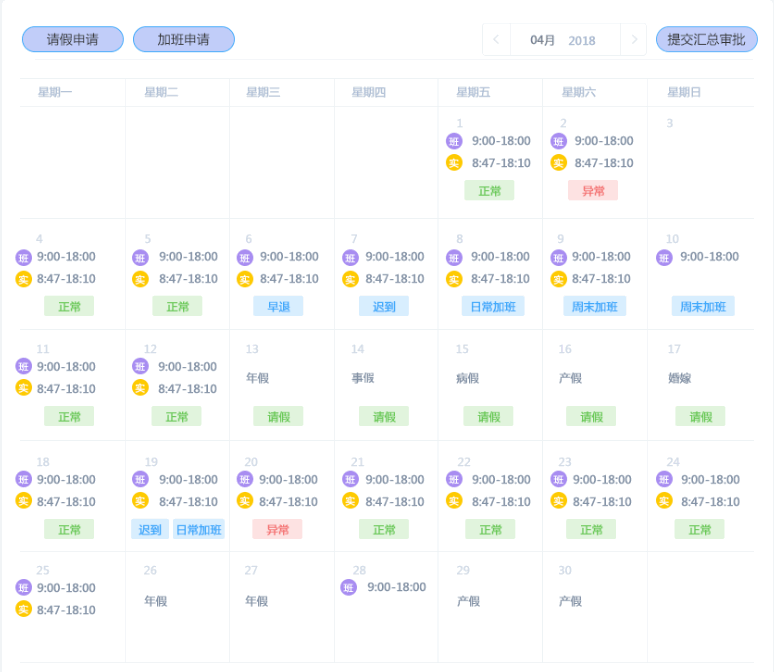Click the purple 班 icon on day 6
Image resolution: width=774 pixels, height=672 pixels.
(x=245, y=257)
